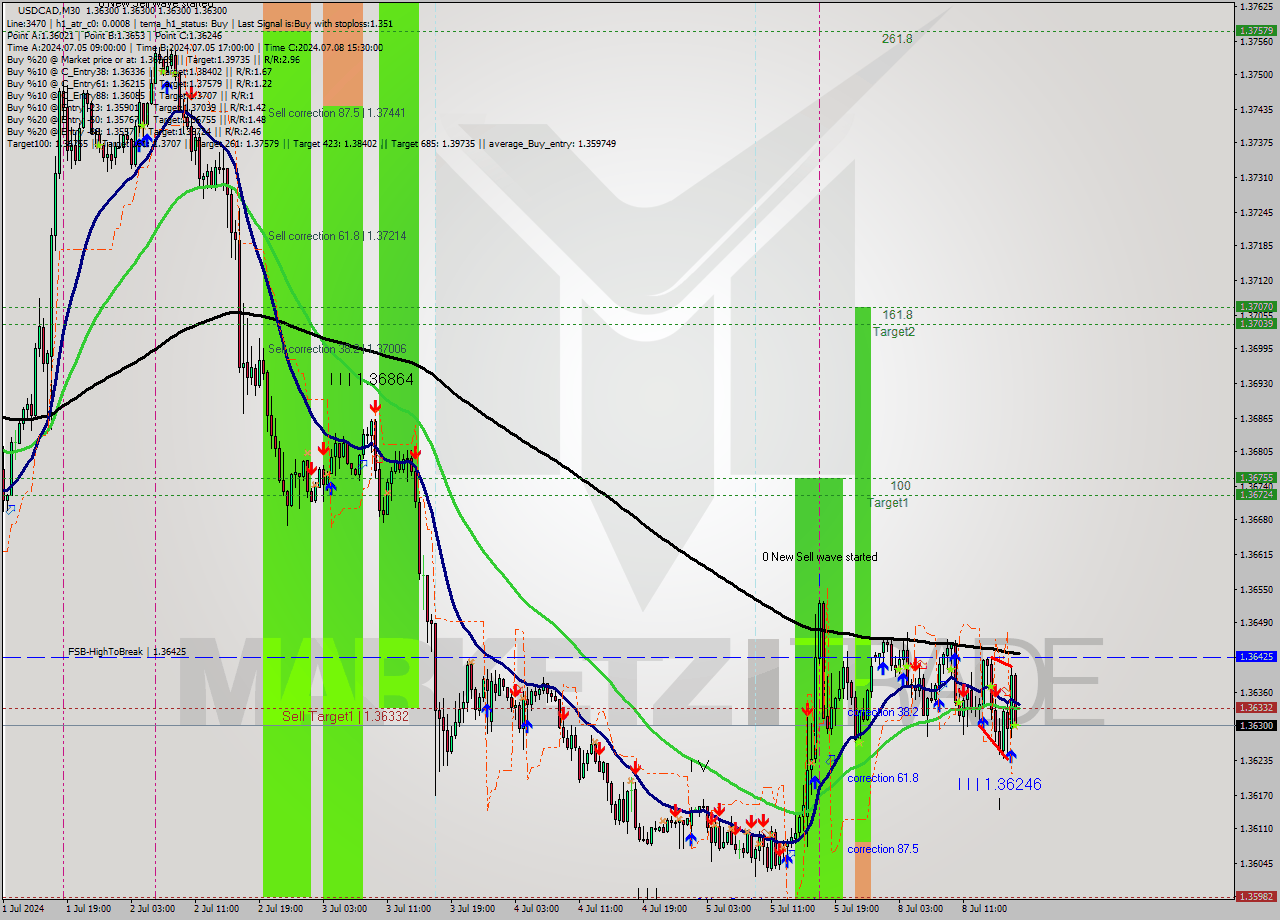Click the 'Target2' label

click(x=893, y=331)
